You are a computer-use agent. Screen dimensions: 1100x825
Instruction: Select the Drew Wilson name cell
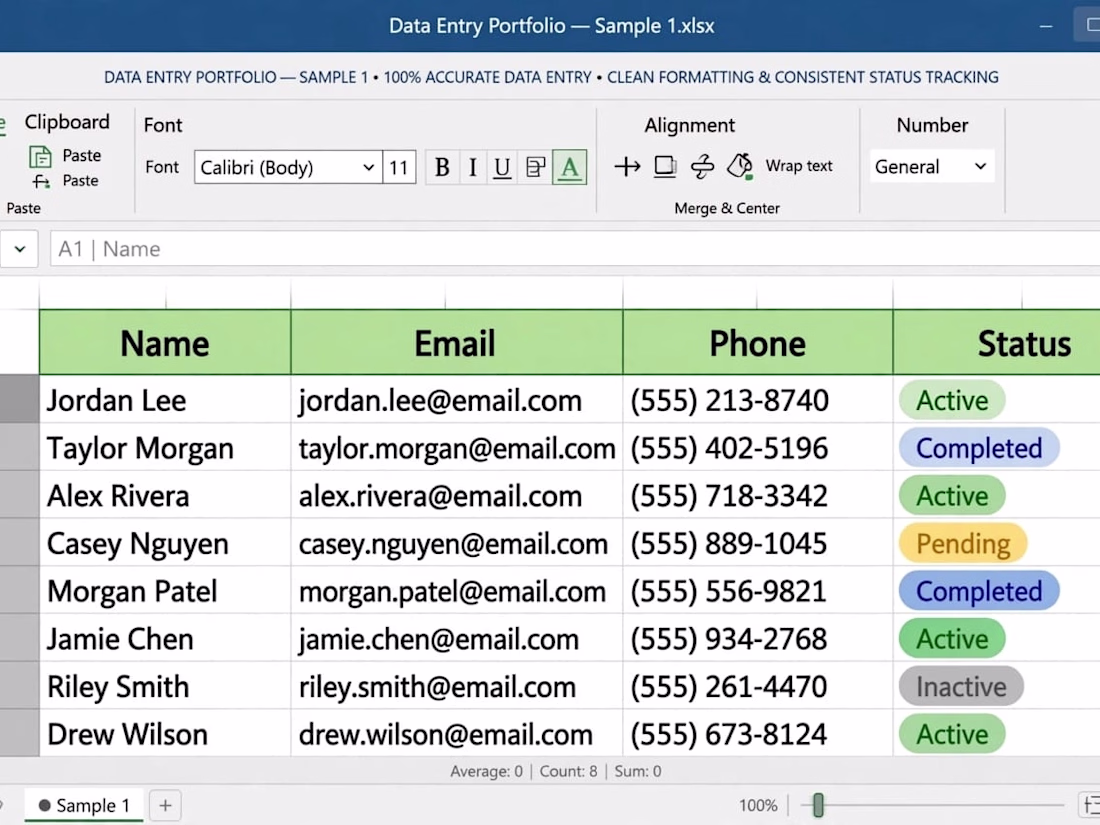pos(165,734)
